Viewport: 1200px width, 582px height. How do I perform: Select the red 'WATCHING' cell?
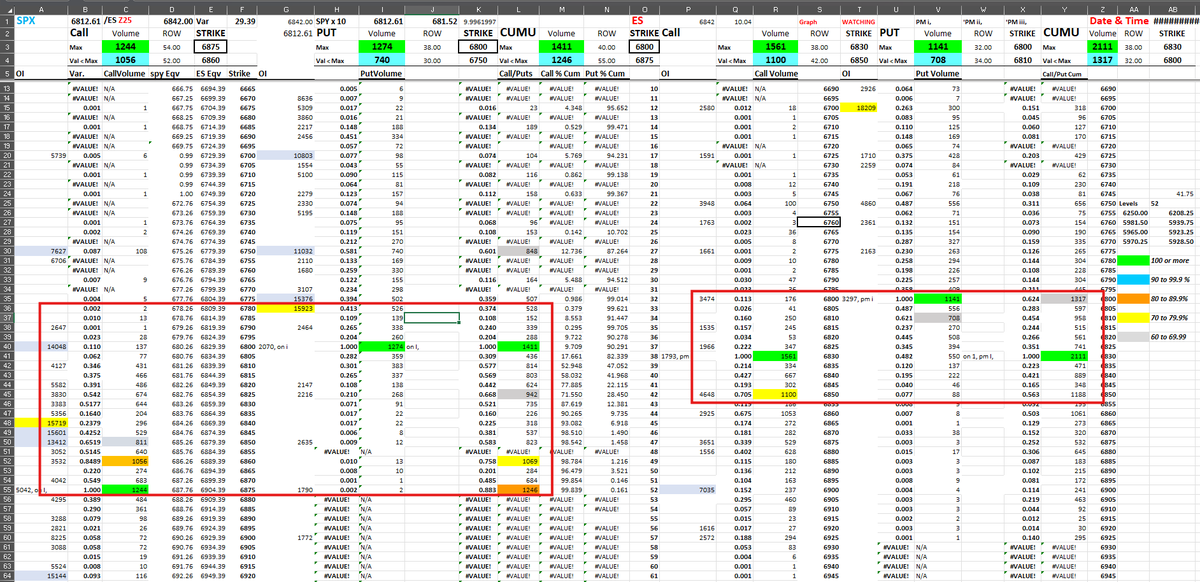tap(860, 21)
